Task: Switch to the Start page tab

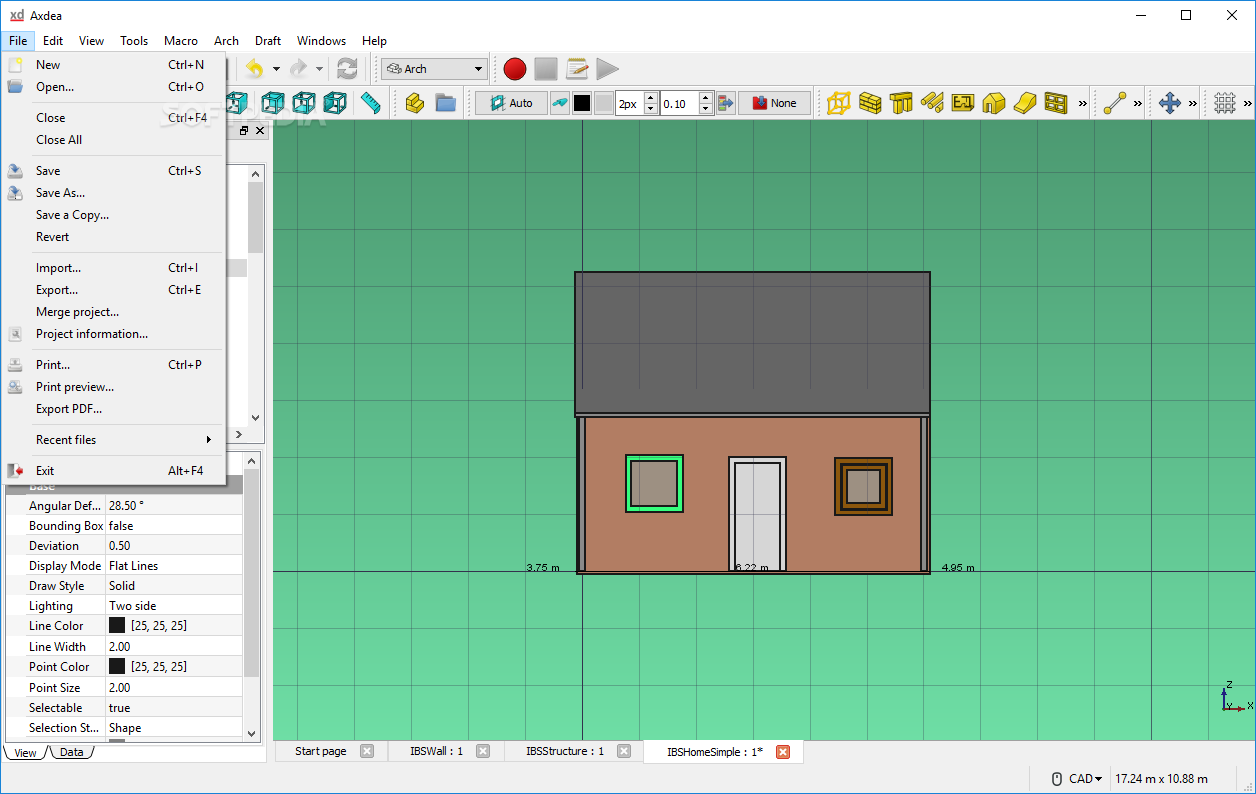Action: pos(321,751)
